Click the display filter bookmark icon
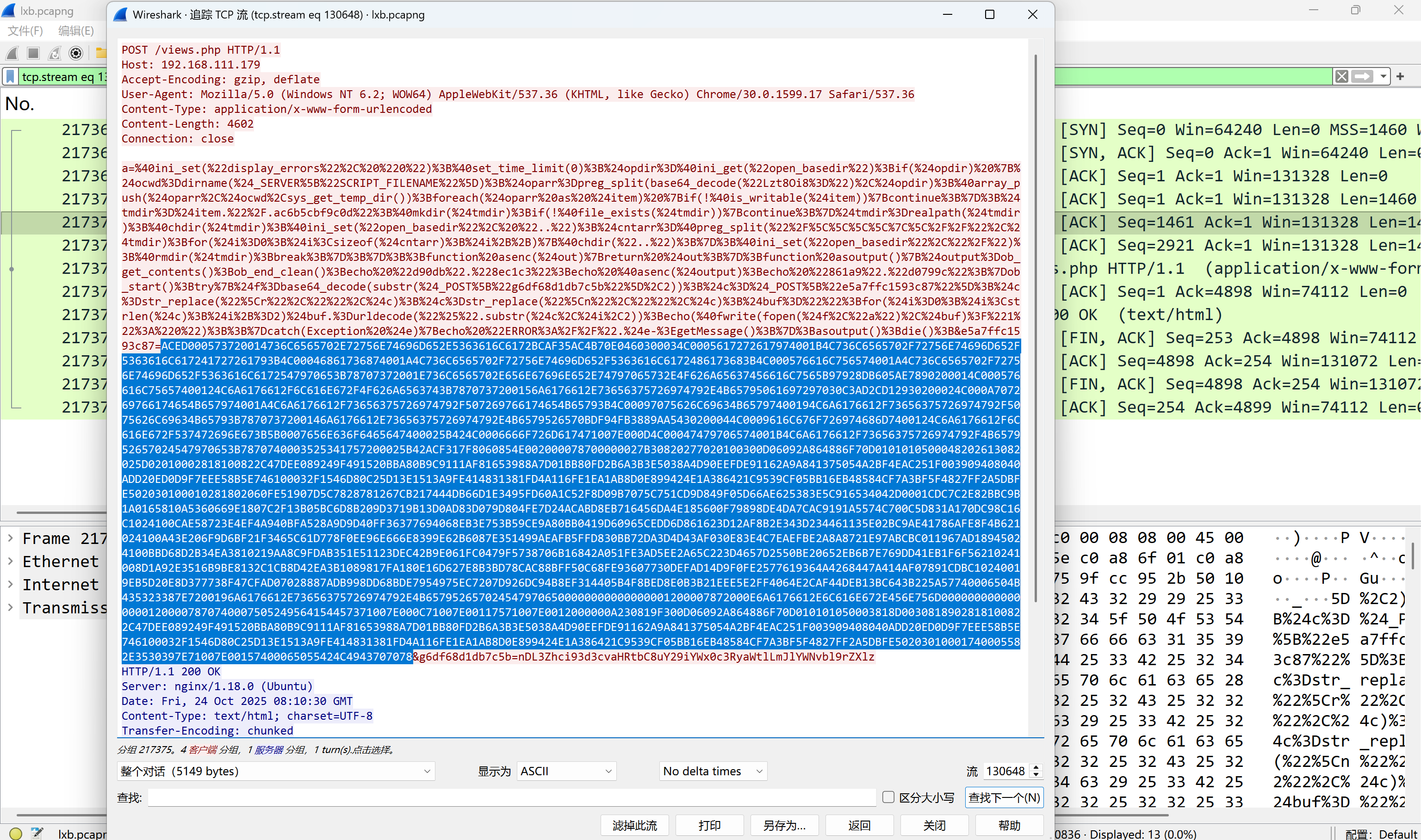This screenshot has height=840, width=1421. [10, 76]
